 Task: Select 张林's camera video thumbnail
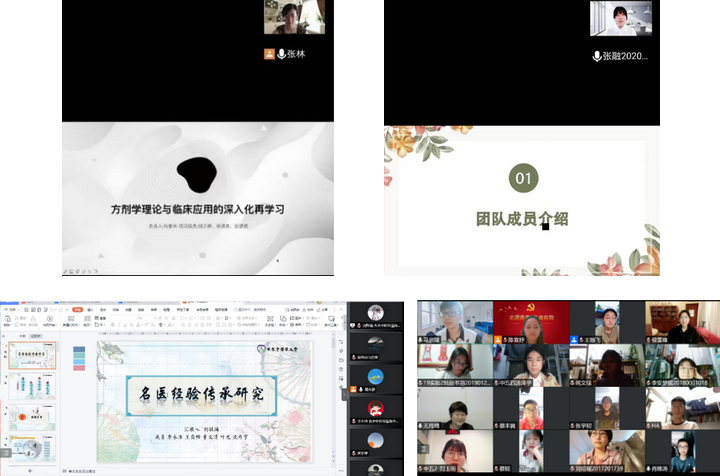click(x=294, y=18)
